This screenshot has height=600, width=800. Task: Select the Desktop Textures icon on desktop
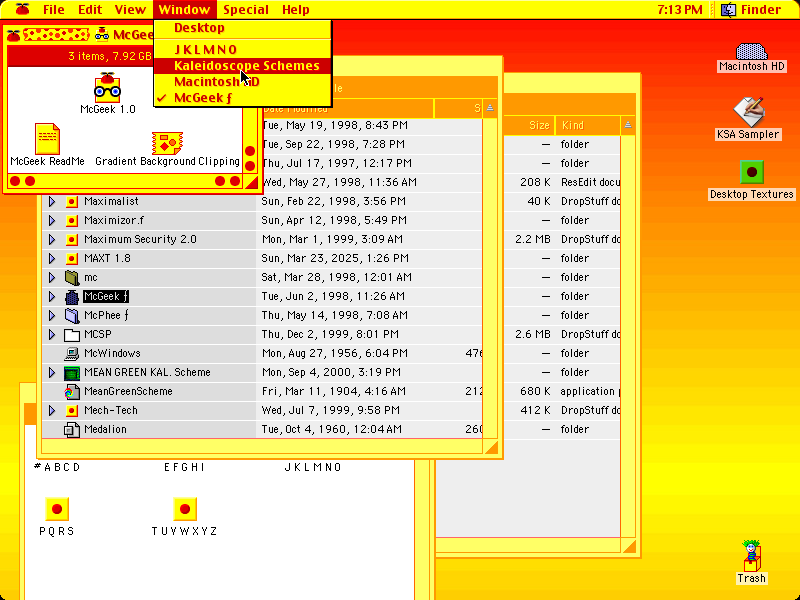[x=752, y=172]
